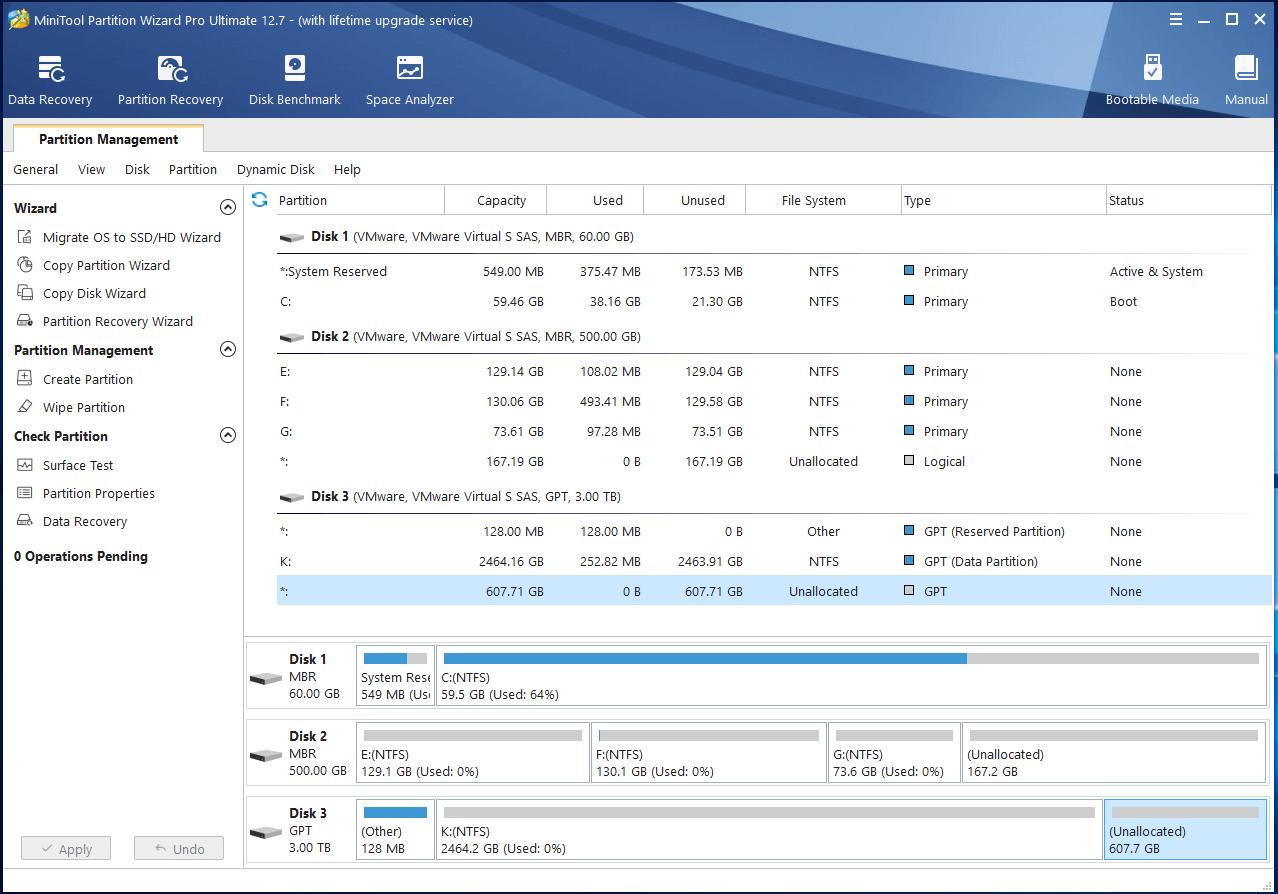Viewport: 1278px width, 894px height.
Task: Select System Reserved block in Disk 1 map
Action: tap(395, 676)
